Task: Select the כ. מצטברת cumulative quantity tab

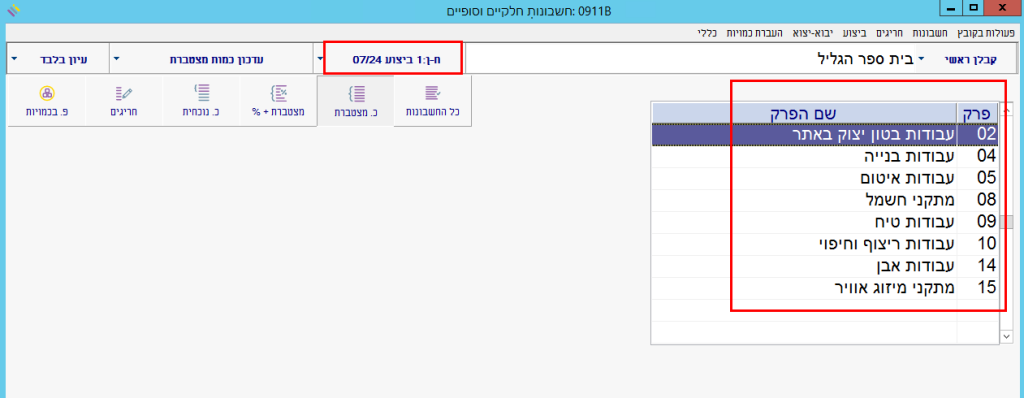Action: coord(356,101)
